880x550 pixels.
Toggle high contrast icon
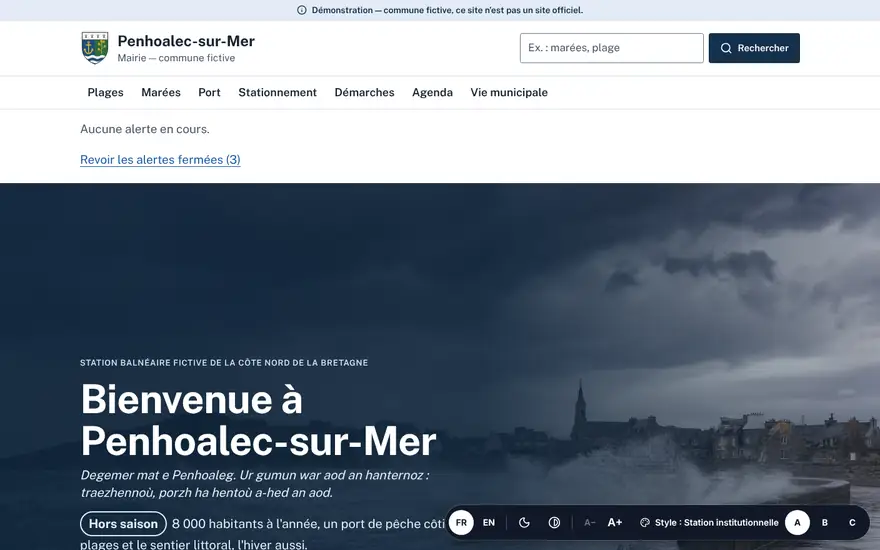click(554, 522)
